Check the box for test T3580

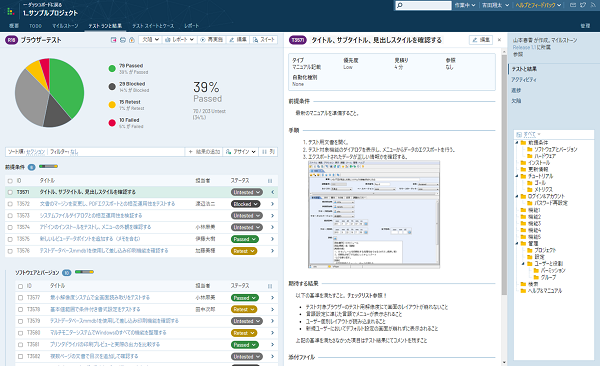coord(20,333)
